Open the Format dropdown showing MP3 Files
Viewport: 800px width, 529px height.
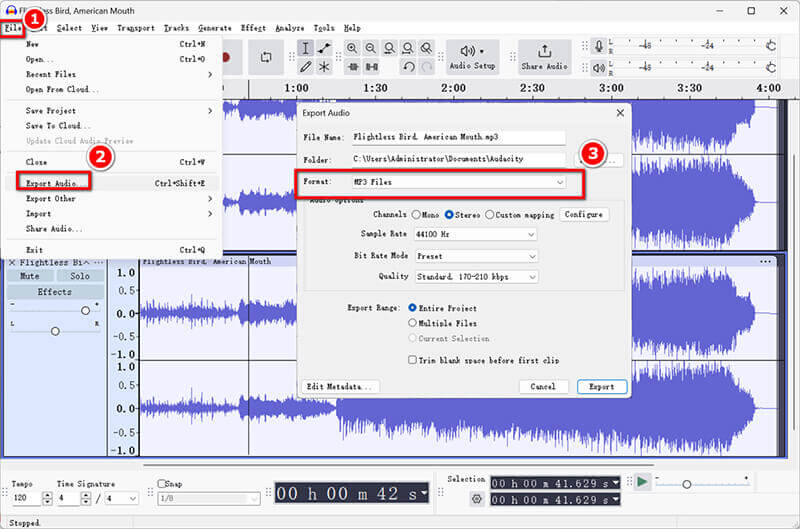(x=459, y=182)
